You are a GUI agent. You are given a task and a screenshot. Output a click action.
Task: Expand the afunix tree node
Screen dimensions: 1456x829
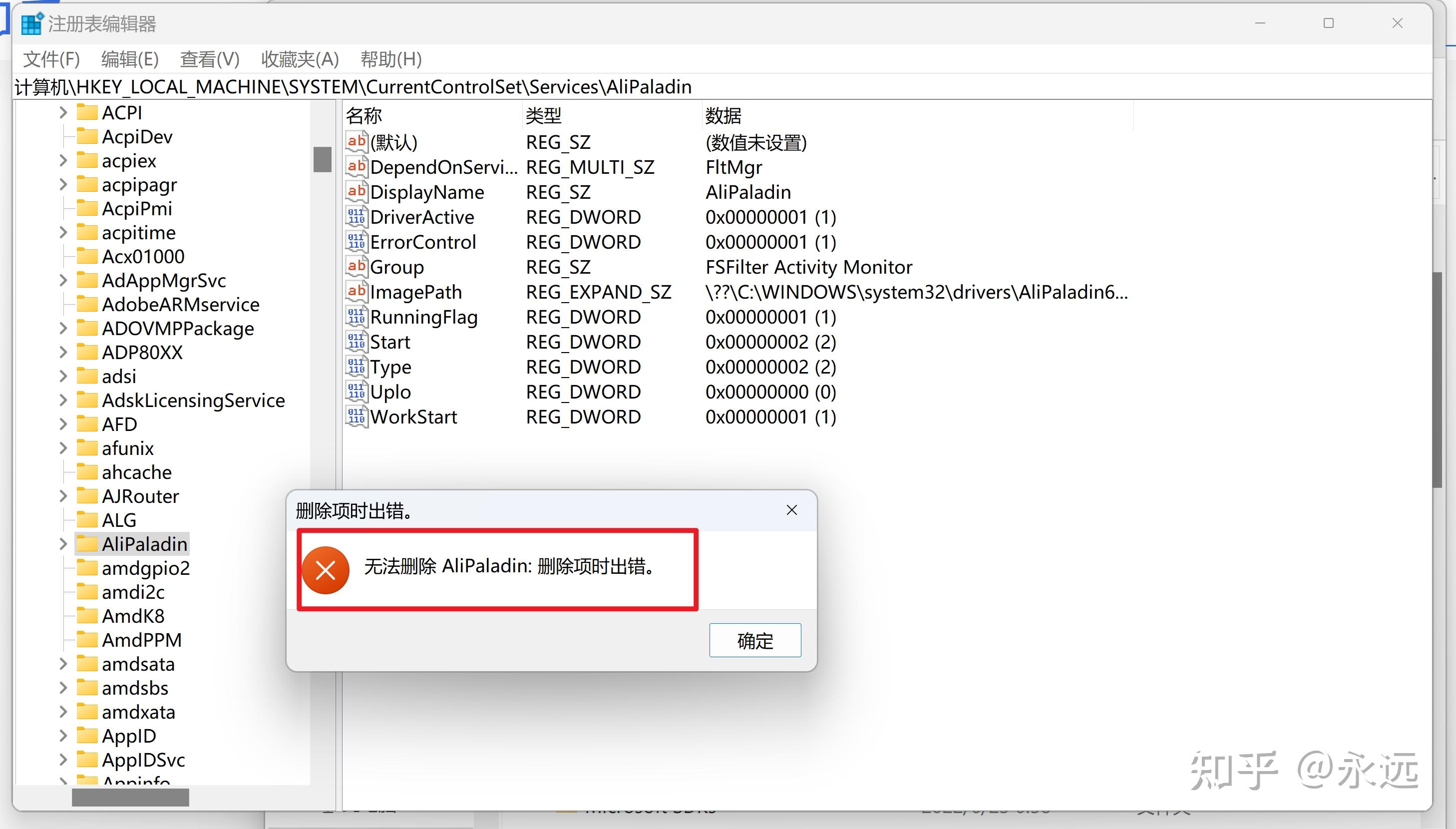pyautogui.click(x=63, y=448)
